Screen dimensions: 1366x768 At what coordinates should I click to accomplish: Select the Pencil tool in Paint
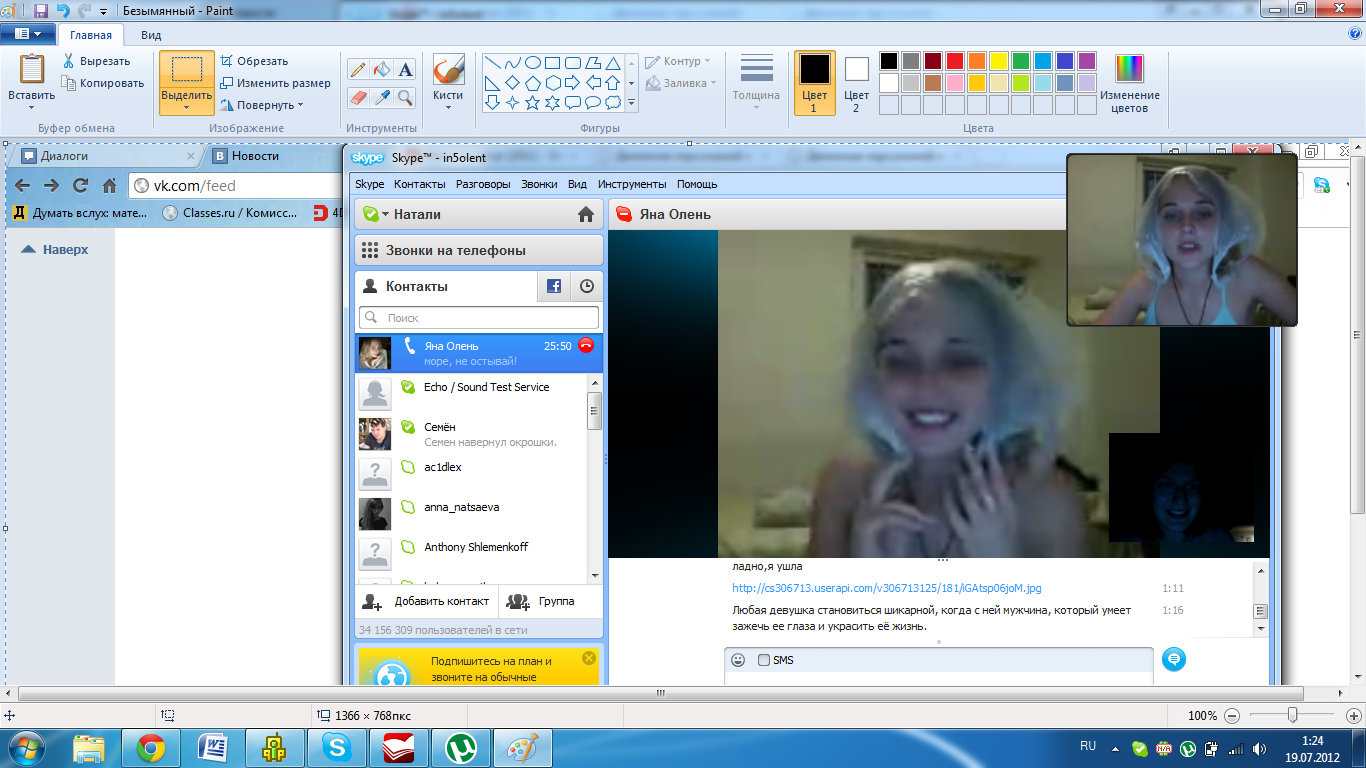tap(358, 69)
